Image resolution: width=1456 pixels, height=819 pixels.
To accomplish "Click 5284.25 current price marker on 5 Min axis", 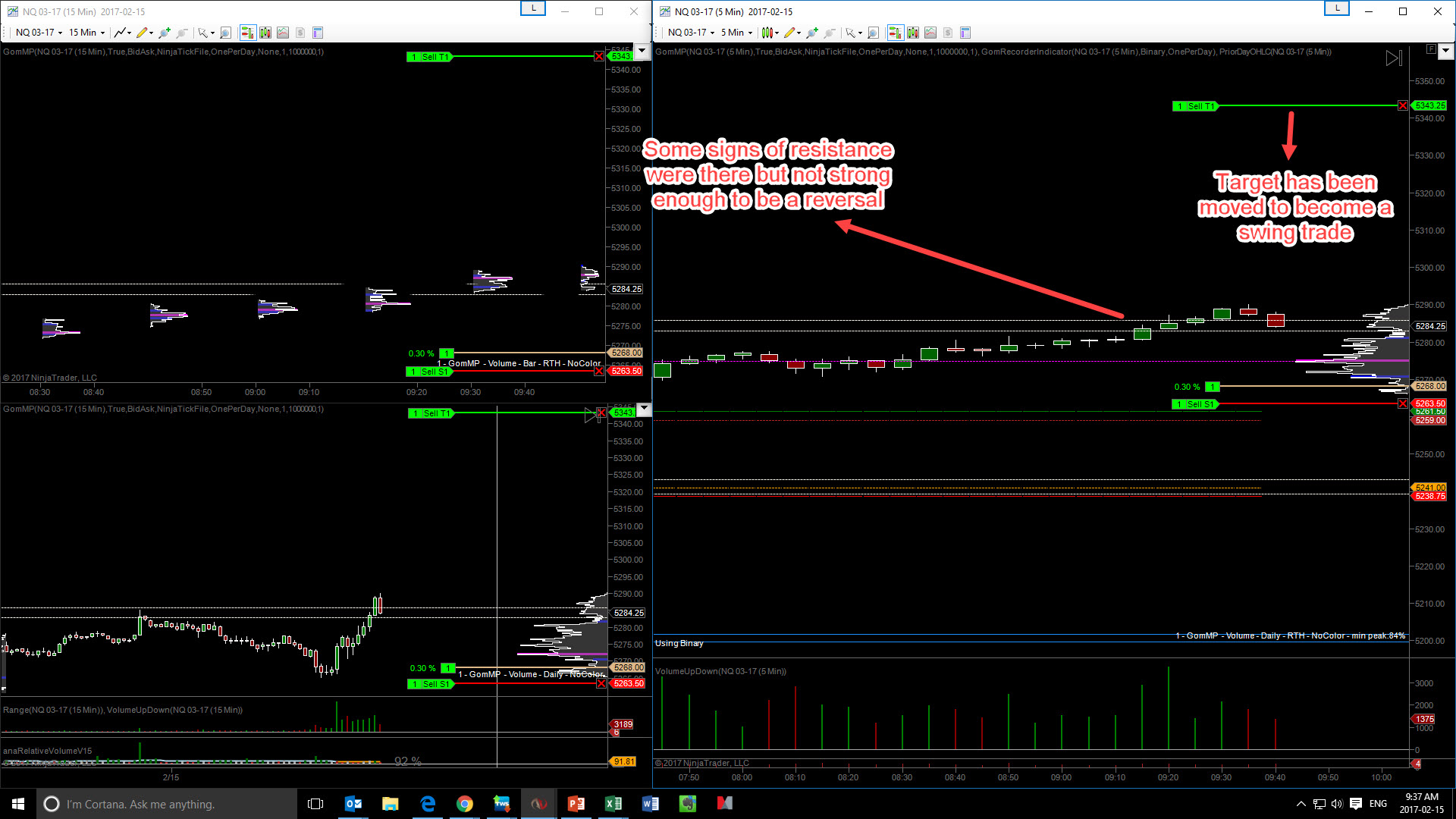I will click(1430, 326).
